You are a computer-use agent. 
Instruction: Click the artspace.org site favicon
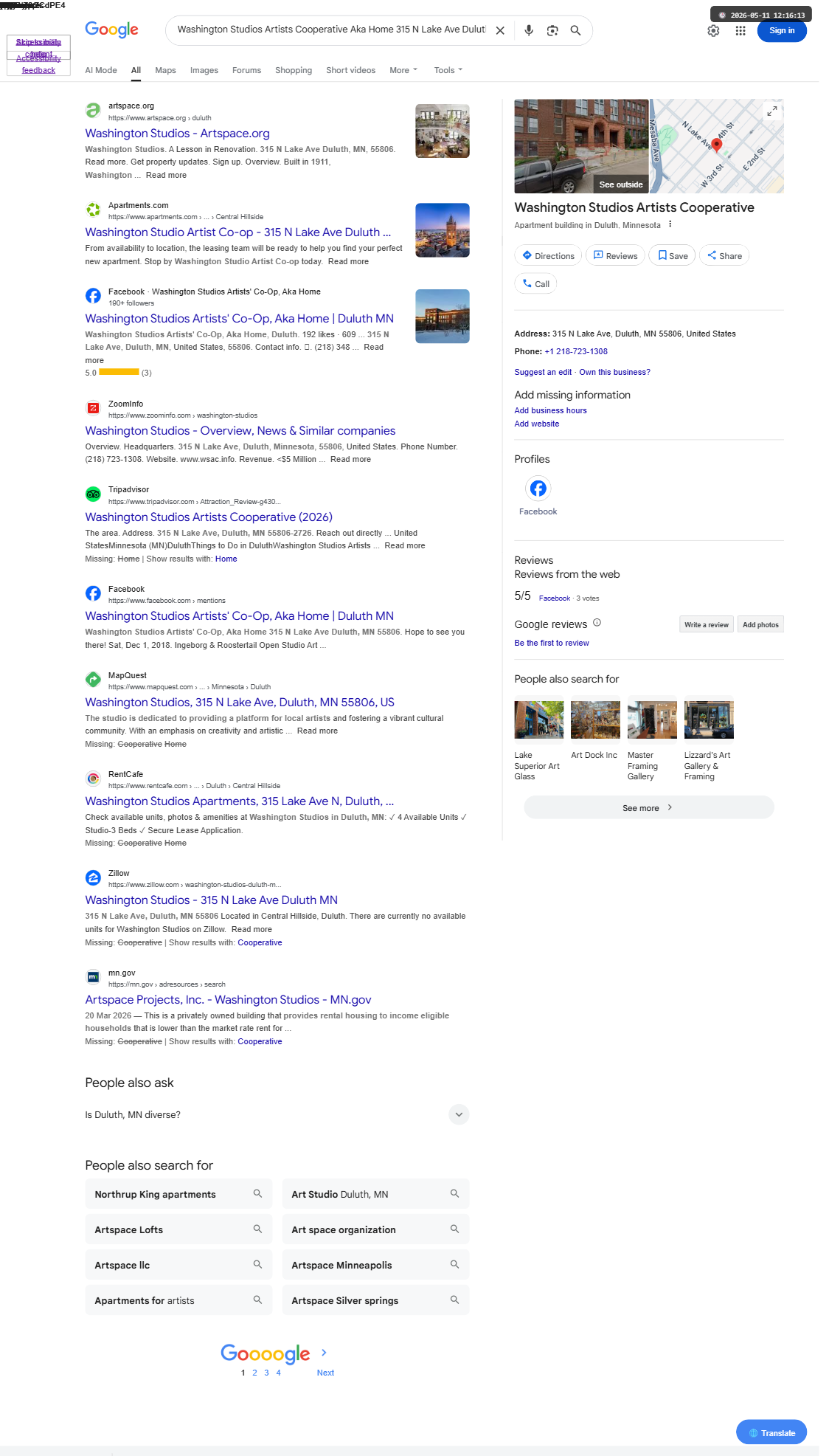tap(93, 111)
